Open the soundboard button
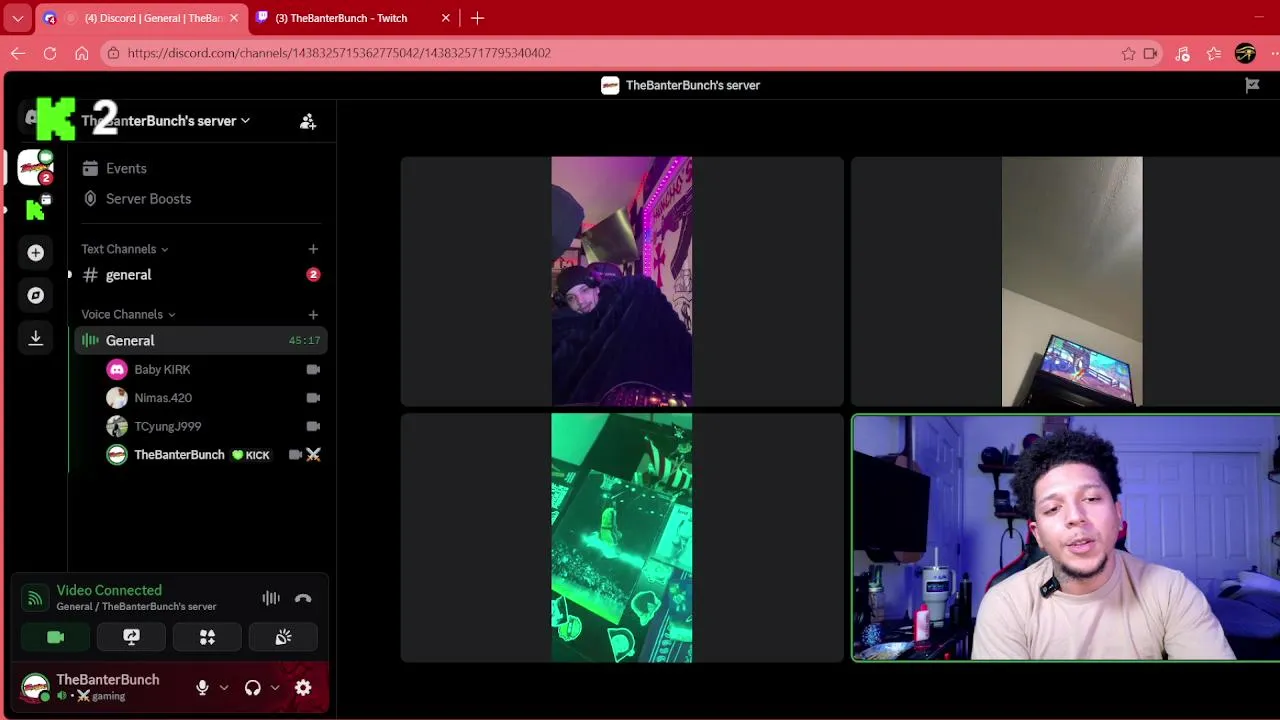The width and height of the screenshot is (1280, 720). click(x=283, y=637)
